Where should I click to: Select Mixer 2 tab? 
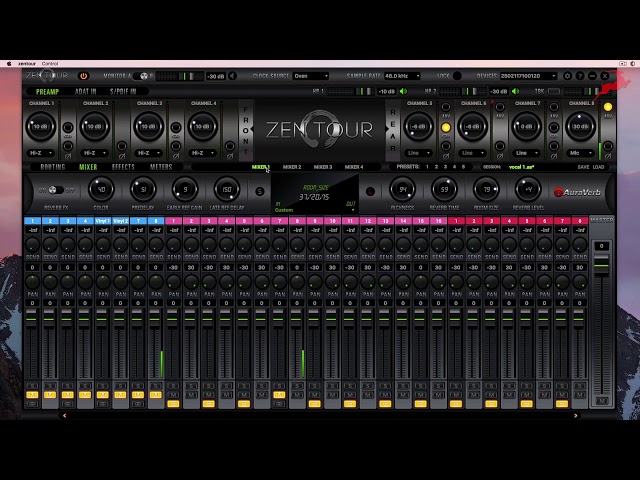tap(292, 167)
